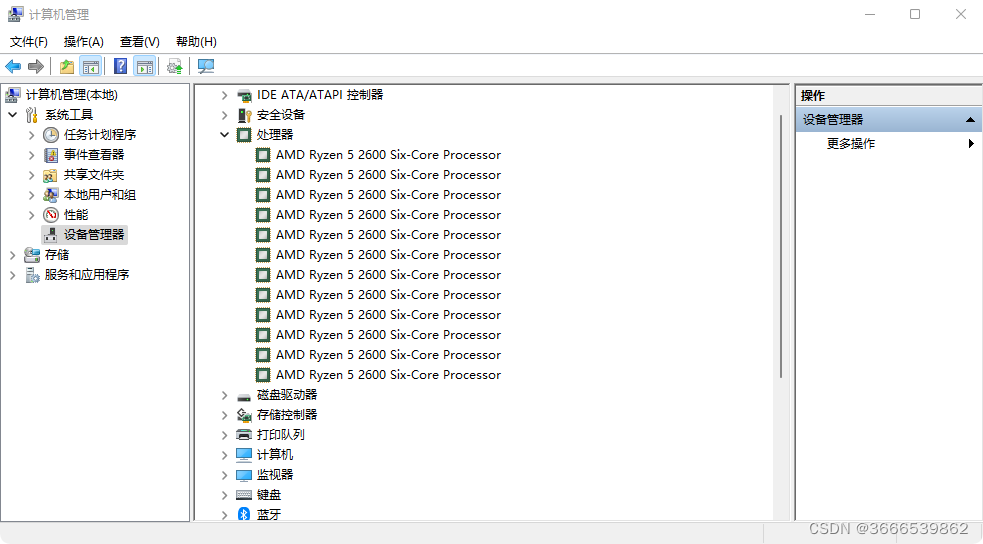Minimize the 计算机管理 window
The image size is (983, 544).
[x=870, y=14]
